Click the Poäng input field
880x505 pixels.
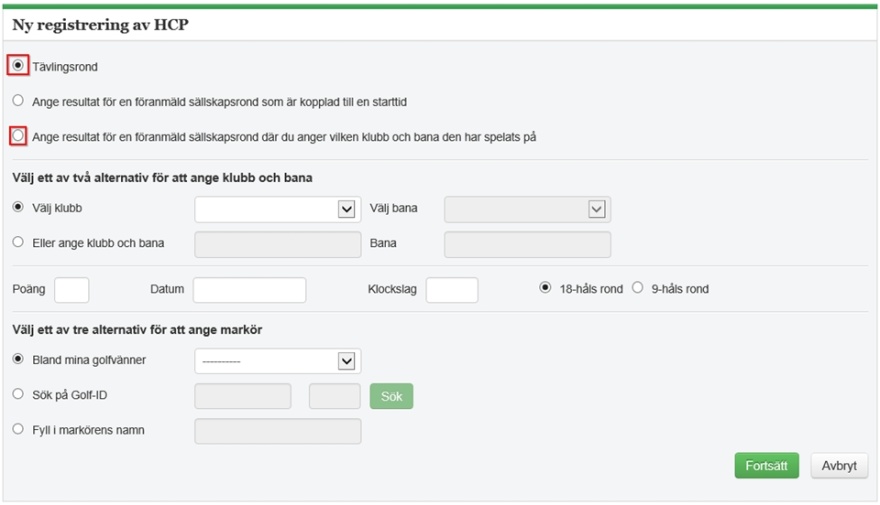pyautogui.click(x=72, y=290)
